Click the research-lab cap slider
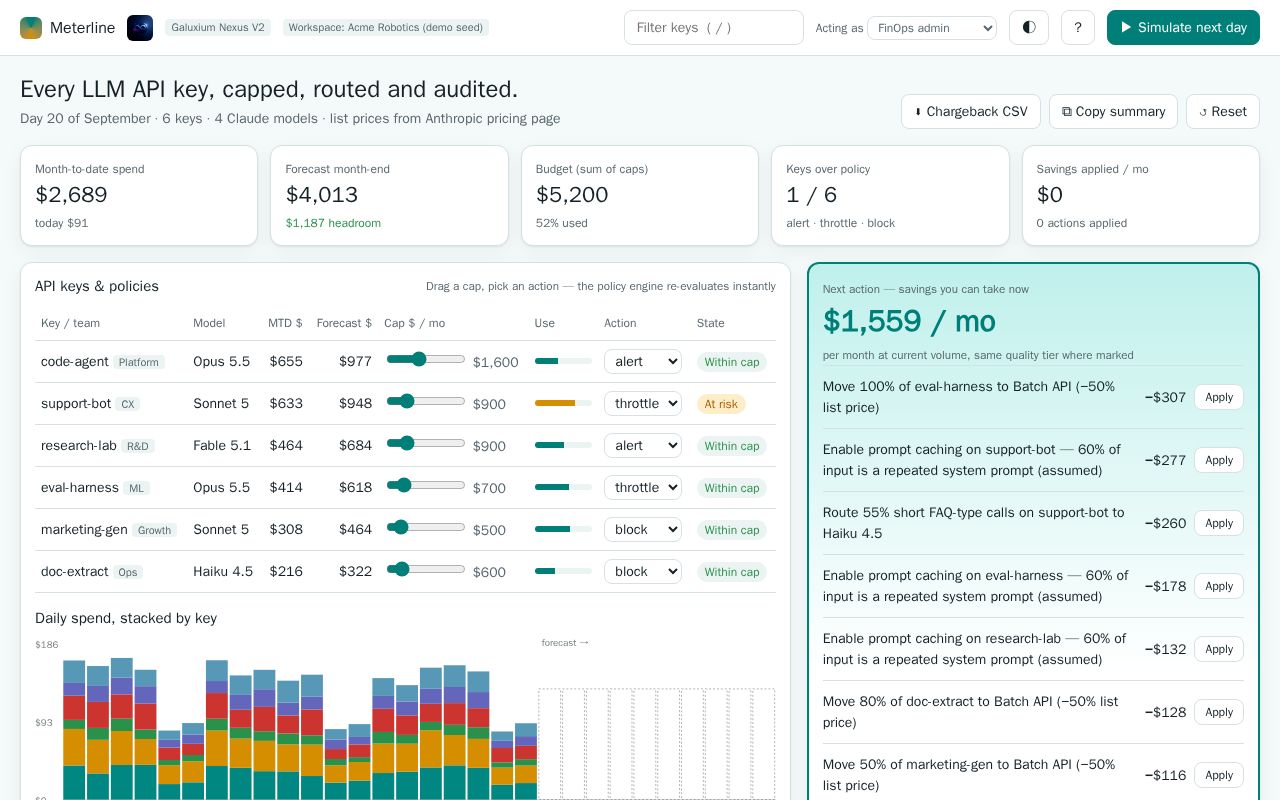The width and height of the screenshot is (1280, 800). [x=426, y=443]
